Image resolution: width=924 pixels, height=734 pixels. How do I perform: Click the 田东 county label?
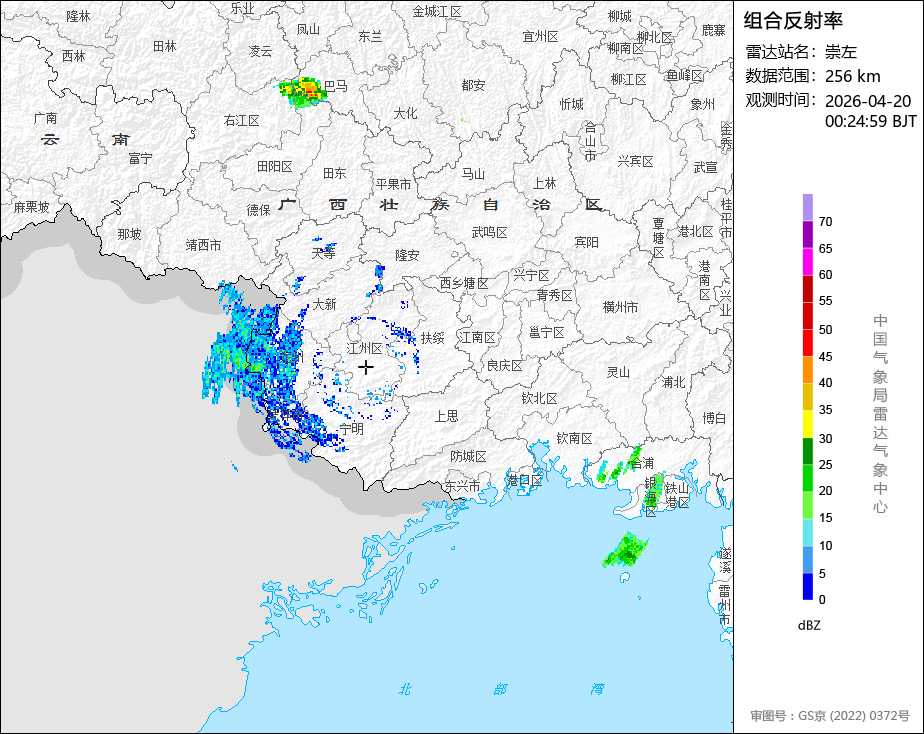pos(335,173)
